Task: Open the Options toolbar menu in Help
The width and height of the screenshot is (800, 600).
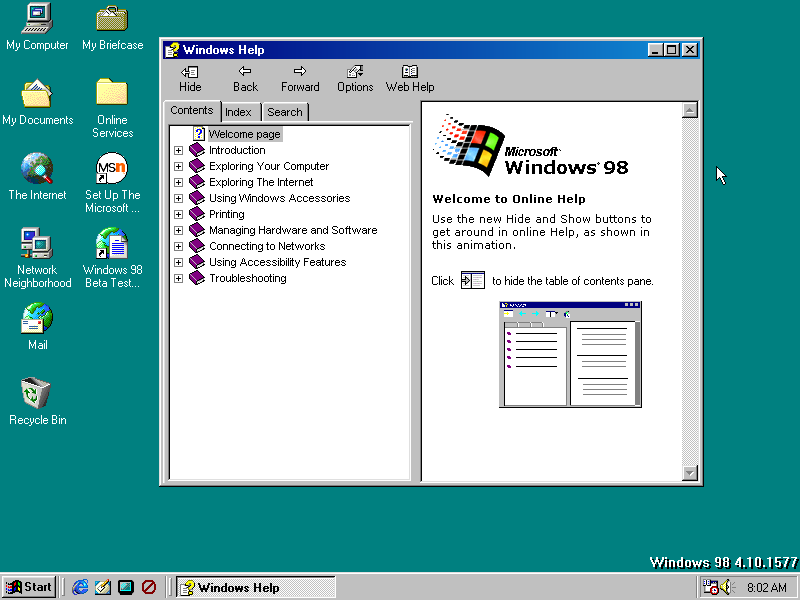Action: point(355,79)
